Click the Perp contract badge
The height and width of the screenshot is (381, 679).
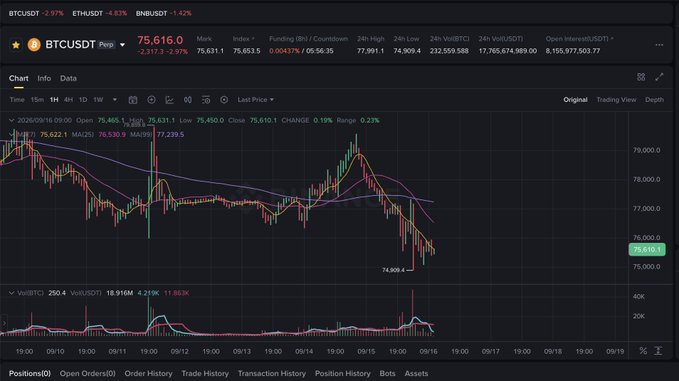coord(106,45)
